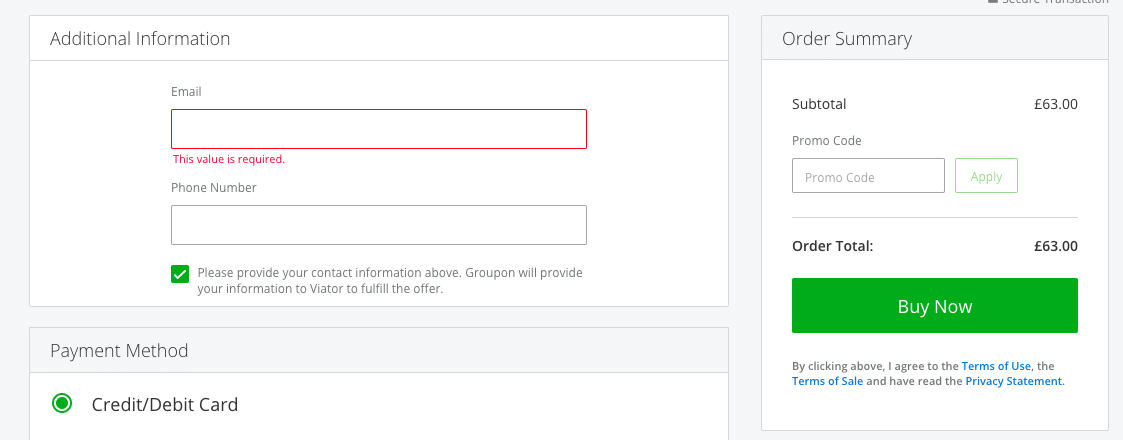Click the Email input field
The width and height of the screenshot is (1123, 440).
click(x=378, y=129)
